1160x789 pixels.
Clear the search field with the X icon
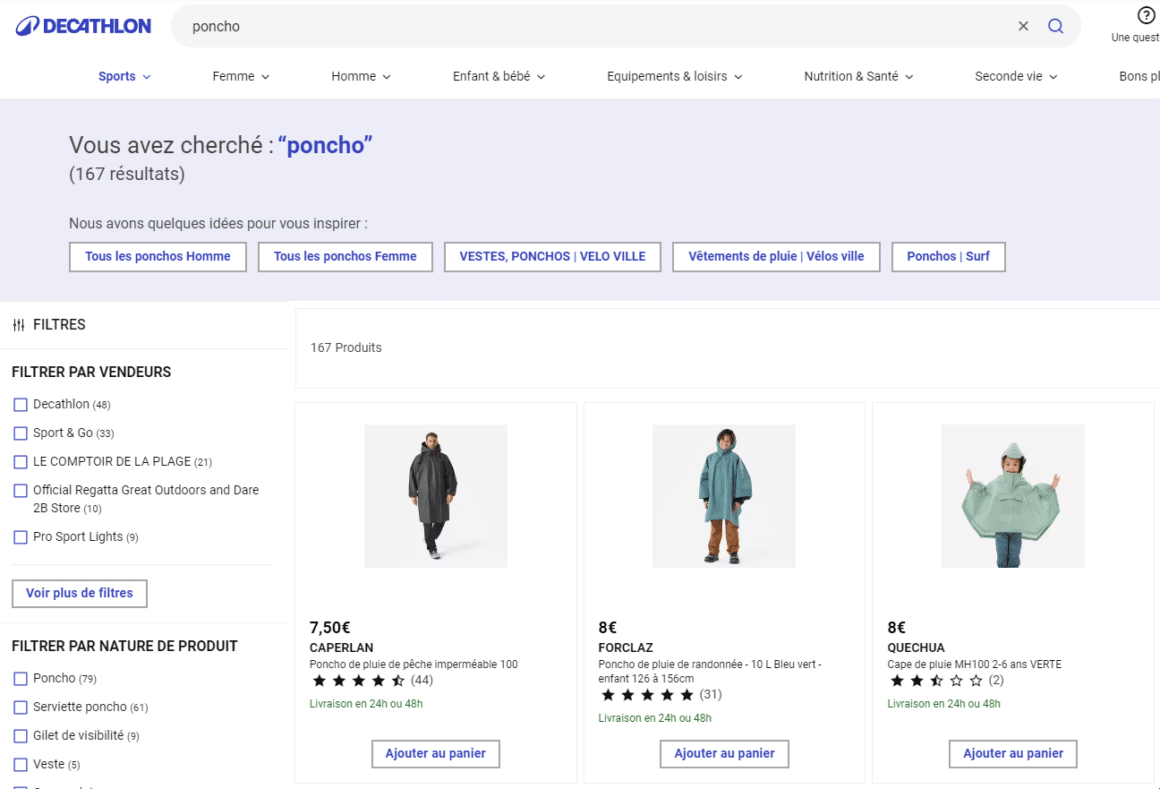[1023, 27]
